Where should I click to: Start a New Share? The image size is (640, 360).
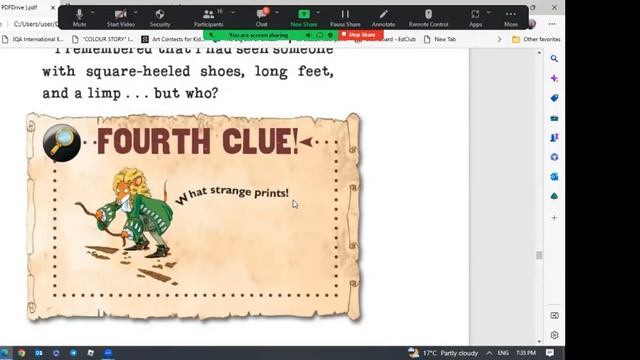304,18
